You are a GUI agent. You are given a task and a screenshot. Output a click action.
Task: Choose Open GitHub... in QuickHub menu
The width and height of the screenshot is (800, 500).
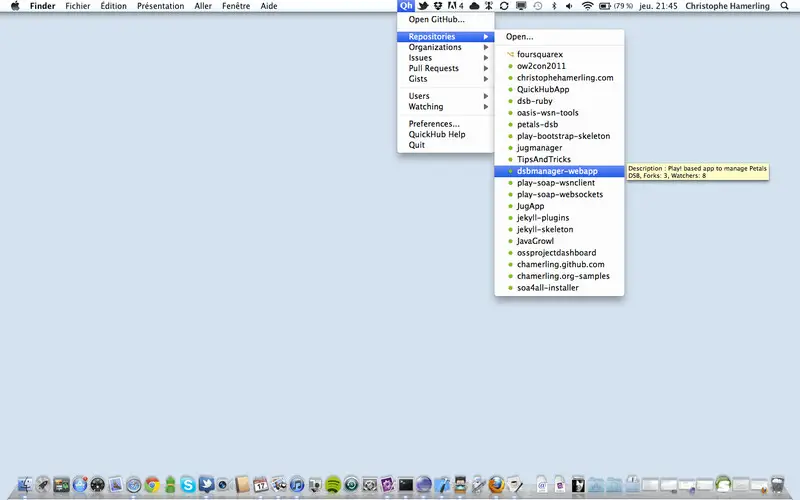[x=445, y=19]
